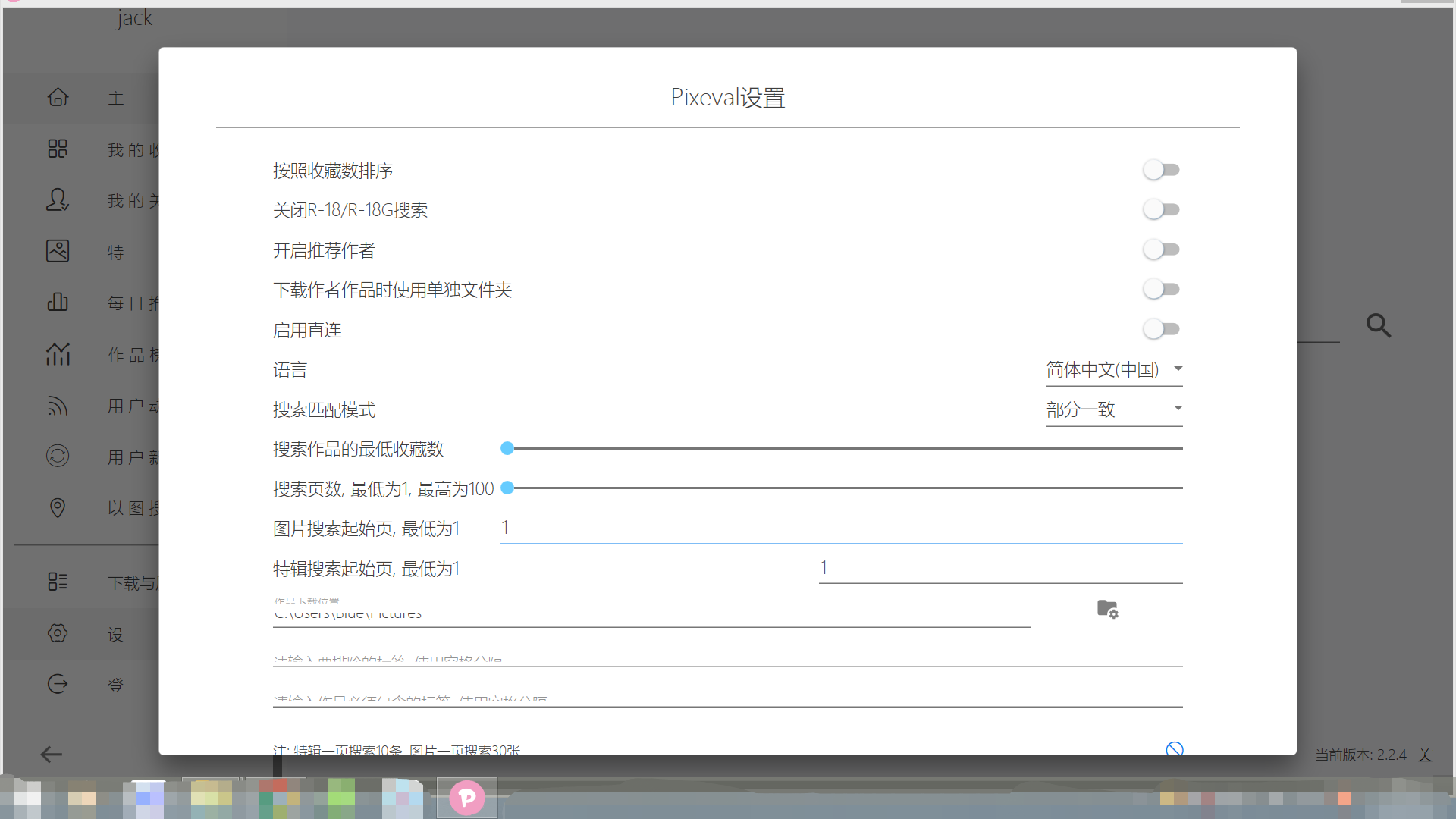Click the 下载与 download menu label

[x=133, y=583]
